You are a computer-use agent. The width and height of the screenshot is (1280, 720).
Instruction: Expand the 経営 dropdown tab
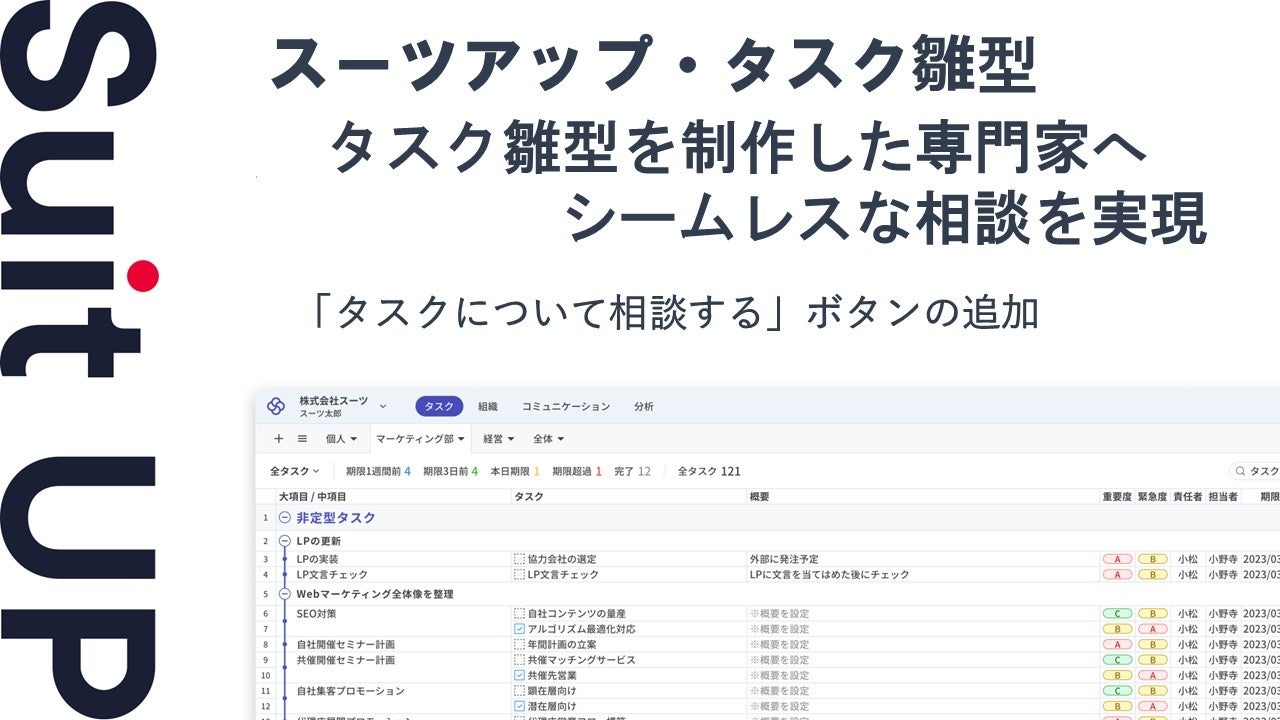[x=499, y=438]
